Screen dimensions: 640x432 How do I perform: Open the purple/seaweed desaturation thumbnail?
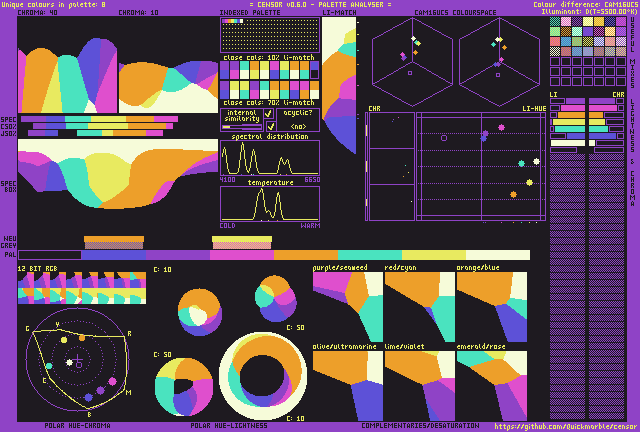tap(348, 307)
